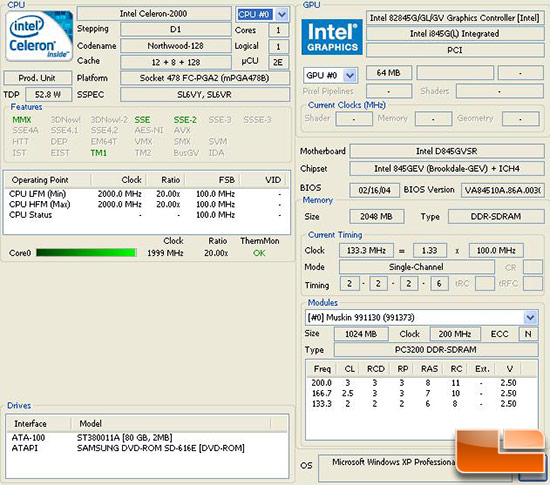
Task: Click the module clock 200 MHz field
Action: click(x=455, y=334)
